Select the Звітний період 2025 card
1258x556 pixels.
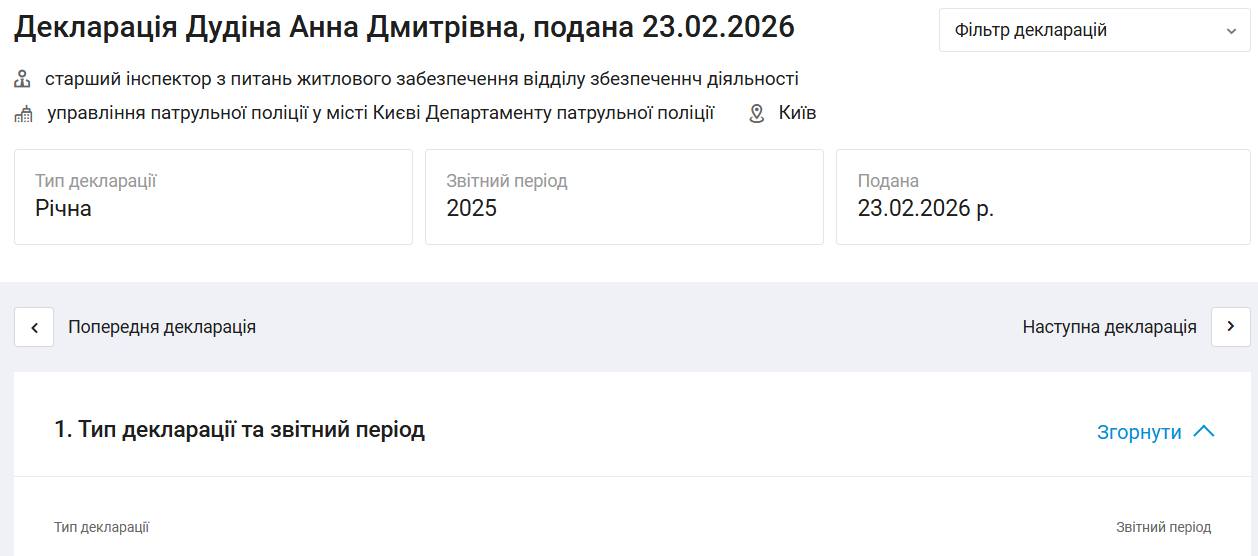(x=624, y=196)
